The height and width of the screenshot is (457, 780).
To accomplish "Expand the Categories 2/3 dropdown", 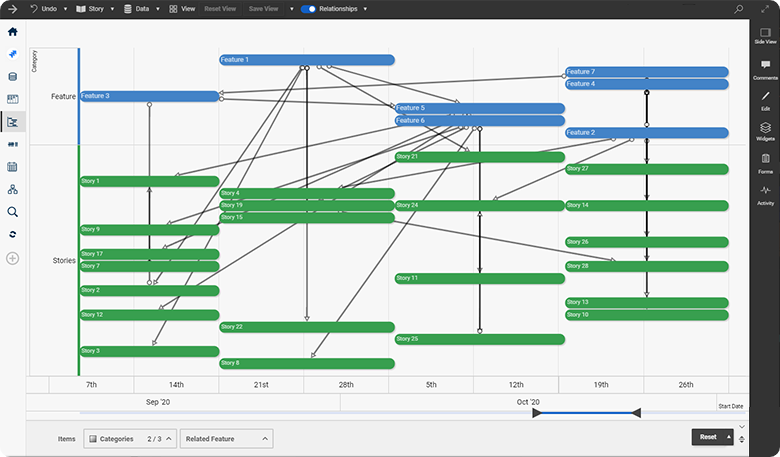I will [x=129, y=438].
